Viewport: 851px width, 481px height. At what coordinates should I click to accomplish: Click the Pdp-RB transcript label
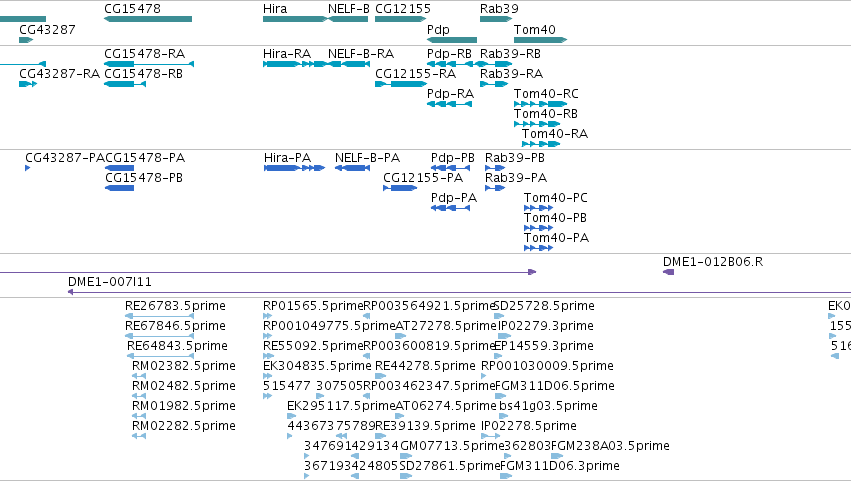[x=449, y=54]
